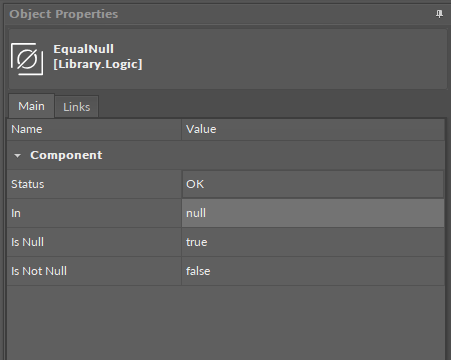The width and height of the screenshot is (451, 360).
Task: Click the Component group label
Action: pyautogui.click(x=66, y=155)
